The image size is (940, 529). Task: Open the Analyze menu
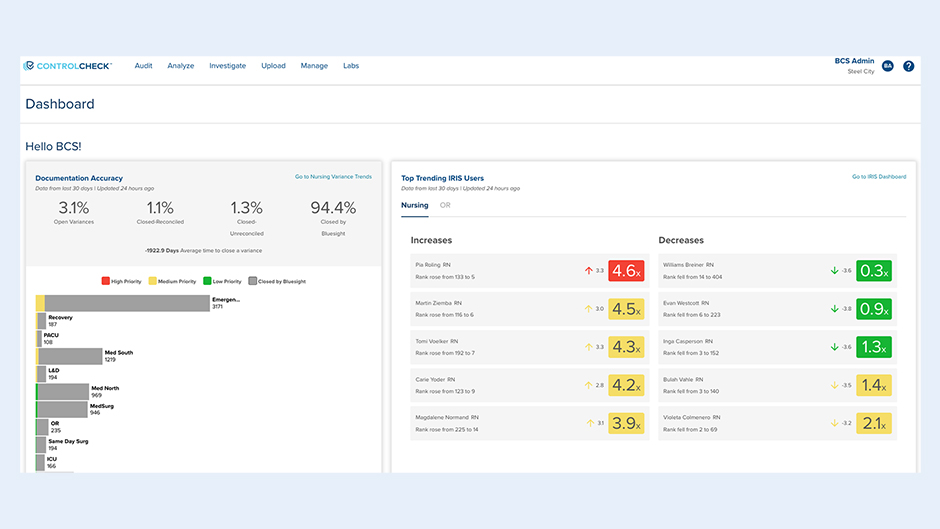tap(181, 66)
